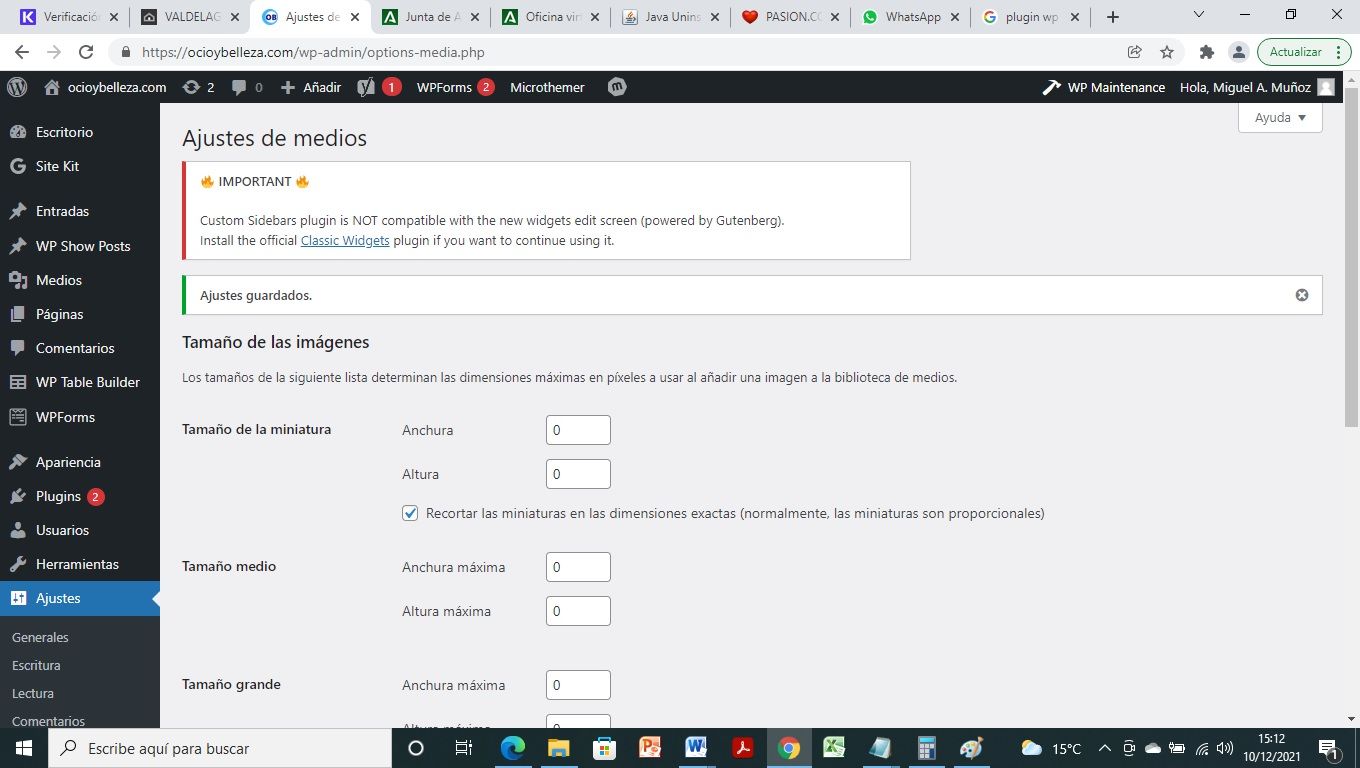This screenshot has height=768, width=1360.
Task: Open WP Maintenance in the admin bar
Action: pyautogui.click(x=1104, y=87)
